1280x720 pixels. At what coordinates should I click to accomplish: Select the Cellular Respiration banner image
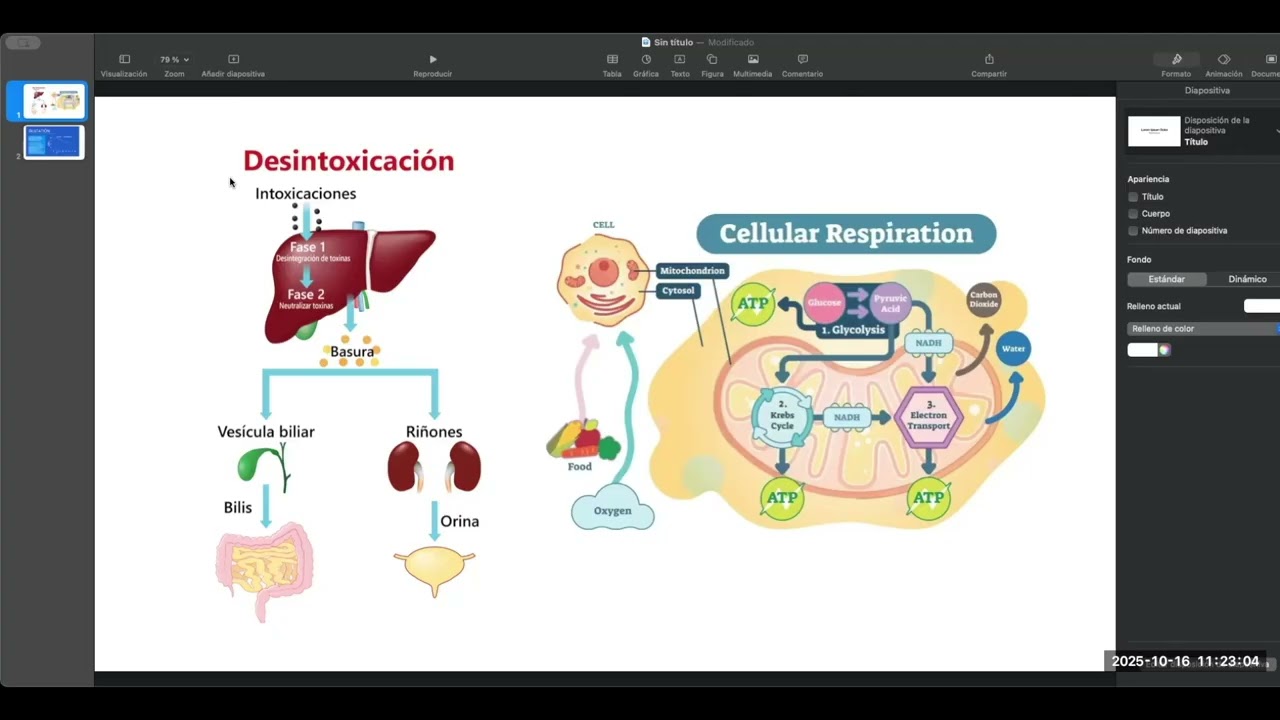click(x=846, y=233)
